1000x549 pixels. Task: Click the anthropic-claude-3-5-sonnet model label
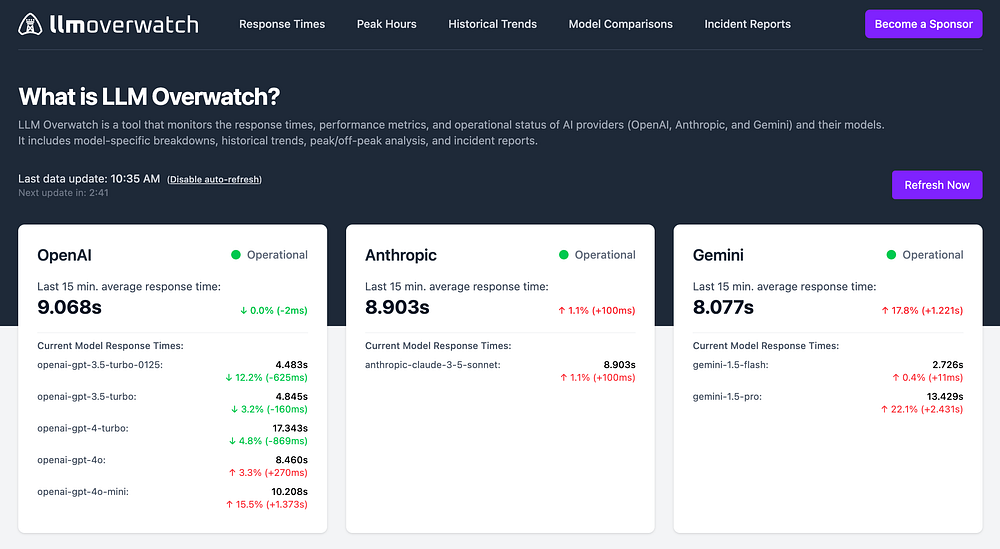coord(432,365)
